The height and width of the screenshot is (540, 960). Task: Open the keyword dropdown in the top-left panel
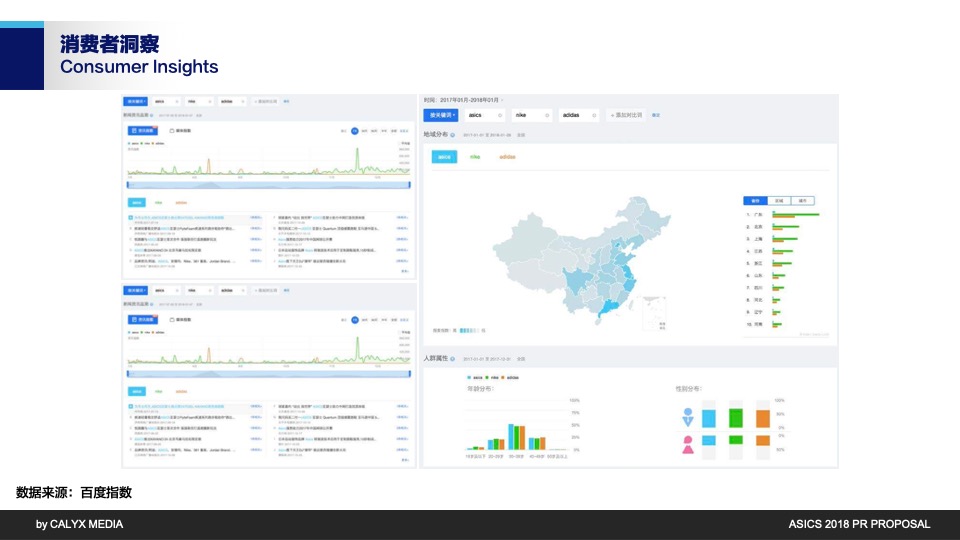134,101
